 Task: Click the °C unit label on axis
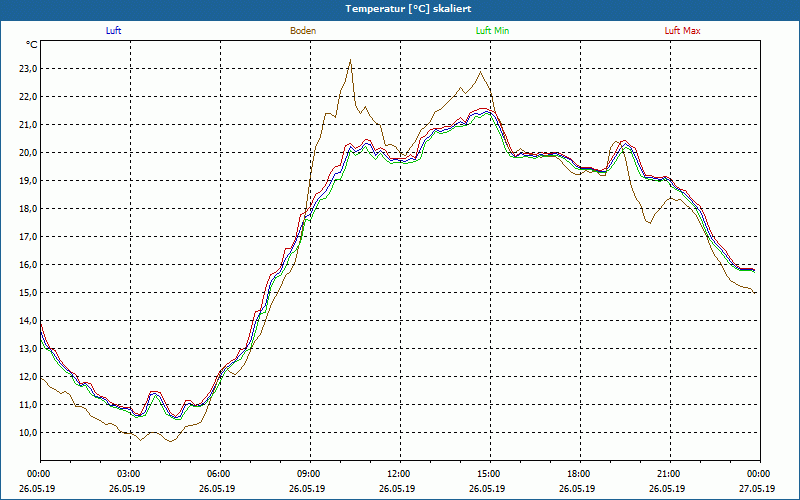click(x=32, y=45)
